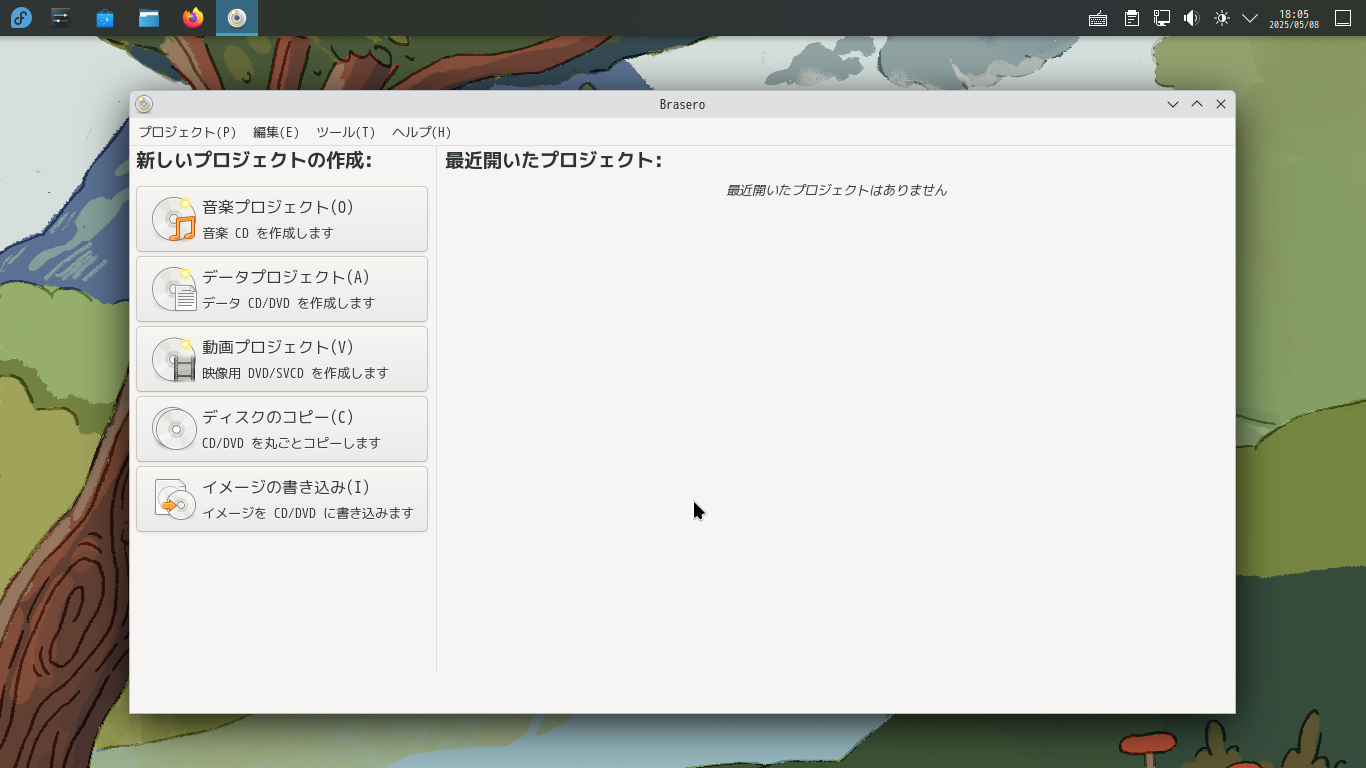This screenshot has height=768, width=1366.
Task: Launch Firefox from the taskbar
Action: tap(193, 18)
